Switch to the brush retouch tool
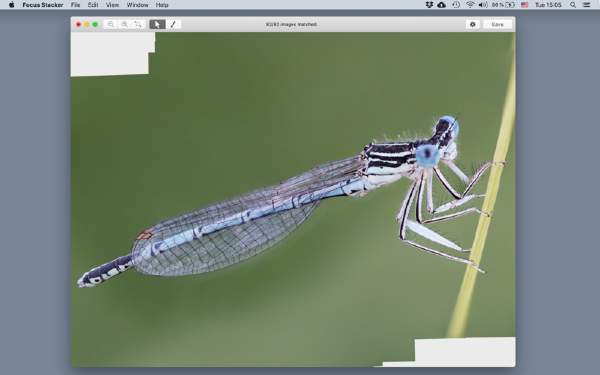Screen dimensions: 600x375 pos(173,24)
